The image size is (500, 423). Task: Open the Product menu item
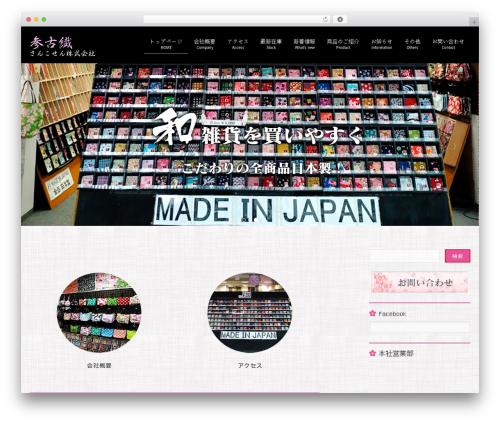(x=343, y=44)
